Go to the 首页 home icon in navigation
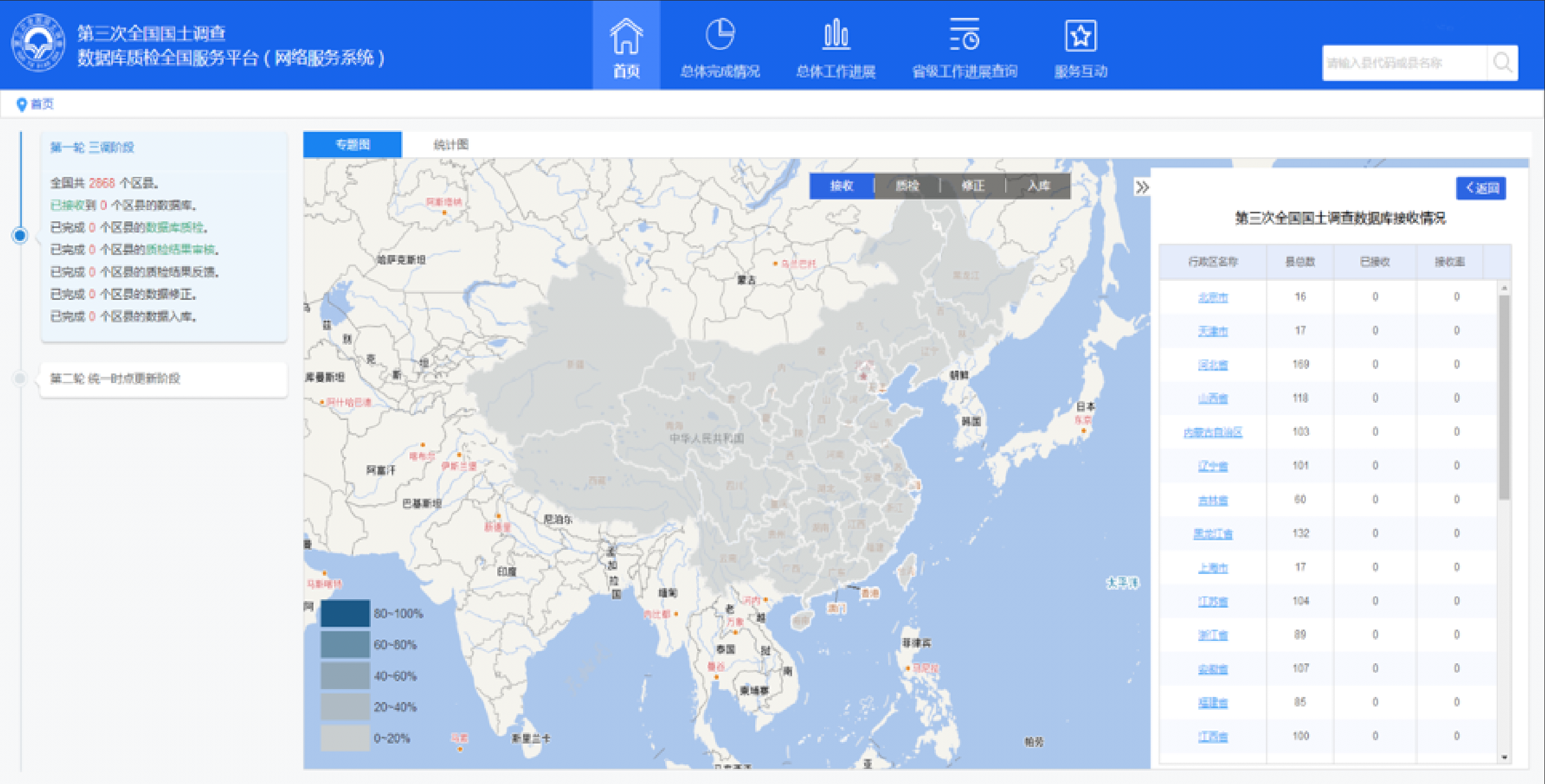The width and height of the screenshot is (1545, 784). click(x=626, y=47)
